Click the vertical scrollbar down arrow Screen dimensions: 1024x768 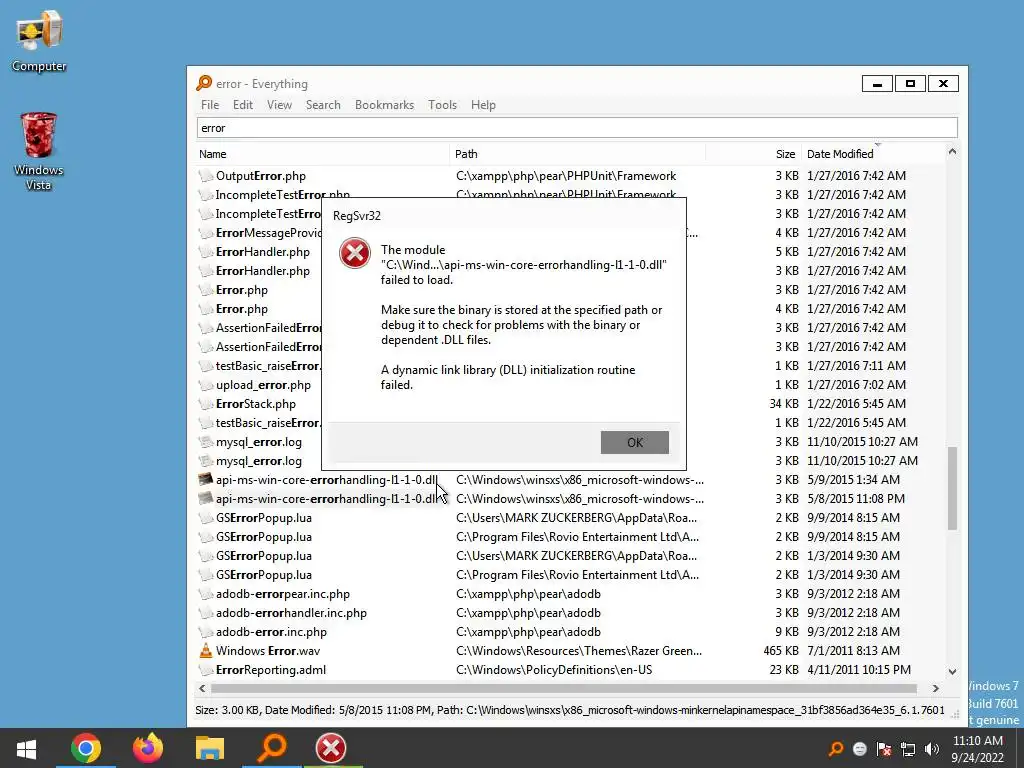point(952,671)
